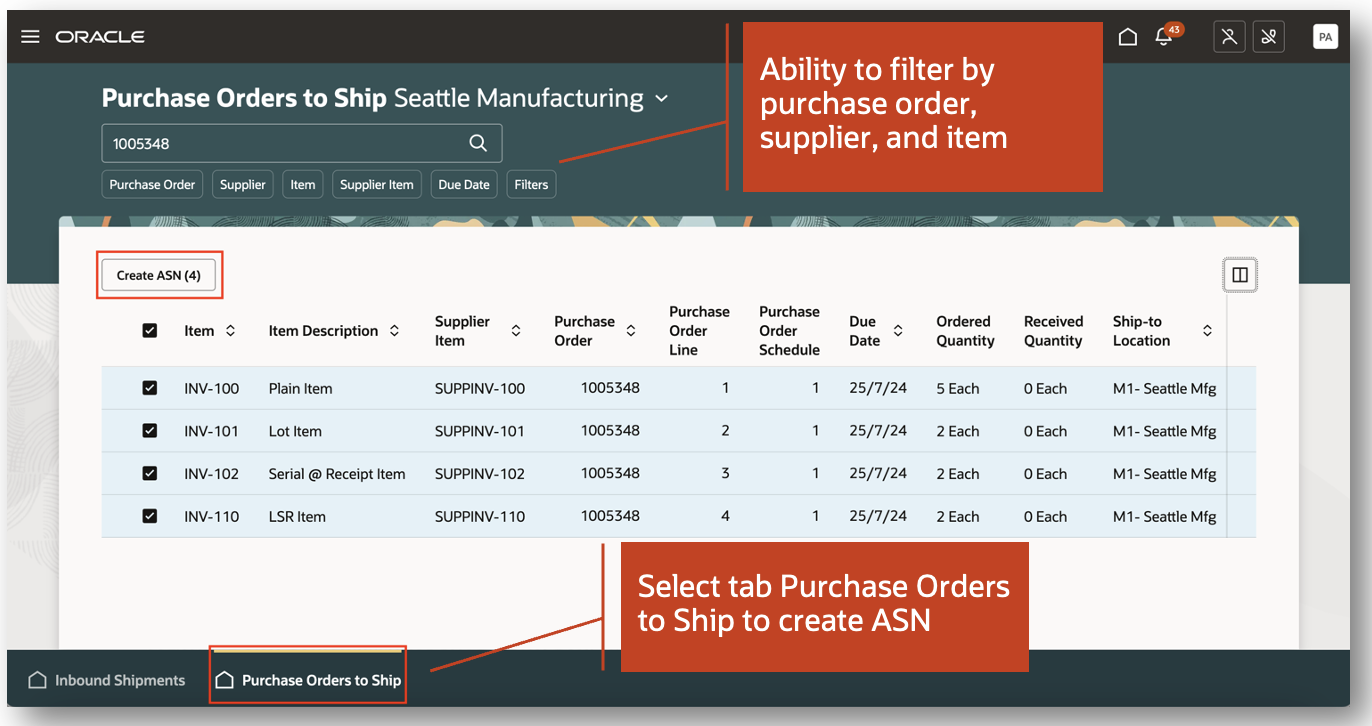
Task: Click the Plain Item description
Action: [301, 388]
